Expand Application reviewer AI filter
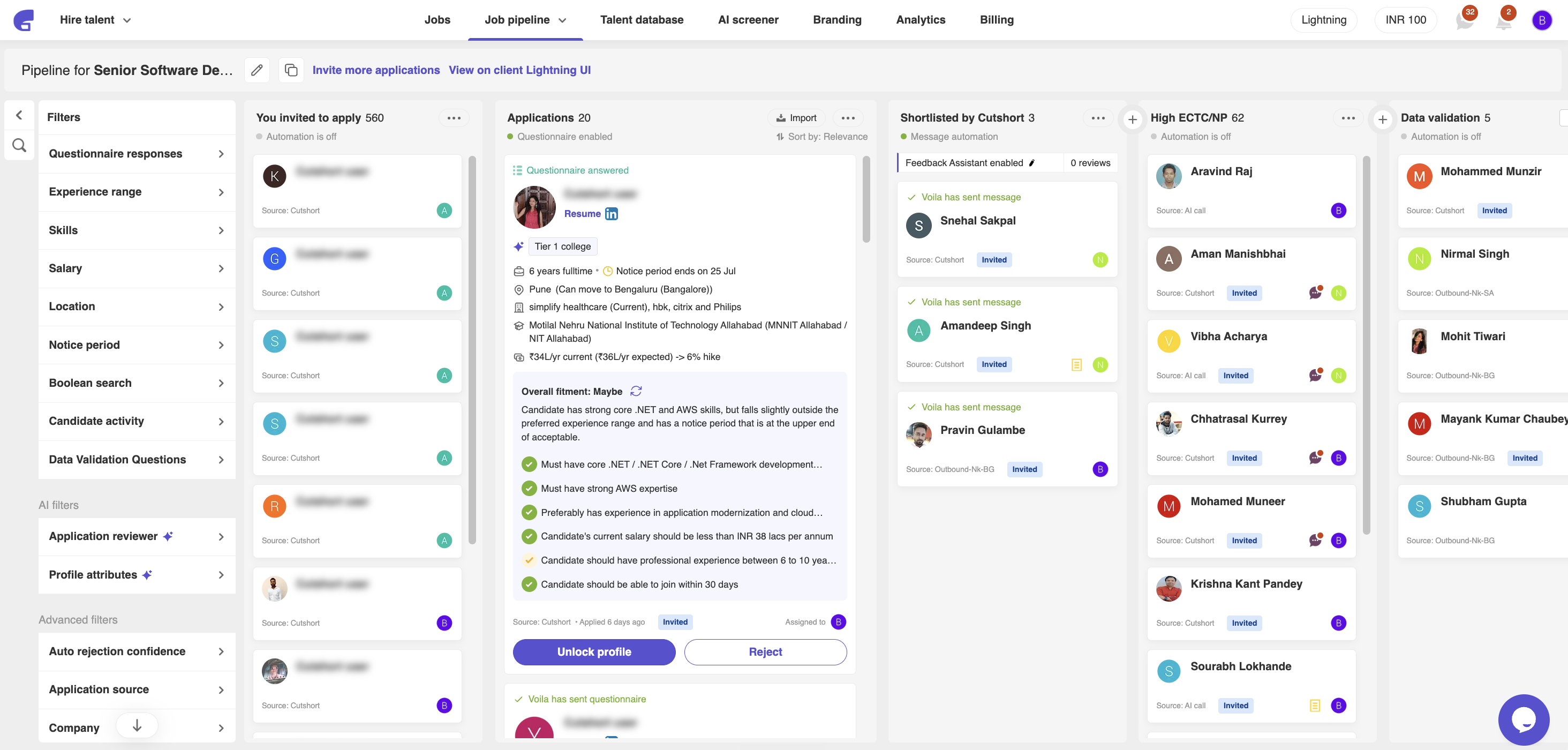Screen dimensions: 1568x750 (137, 536)
